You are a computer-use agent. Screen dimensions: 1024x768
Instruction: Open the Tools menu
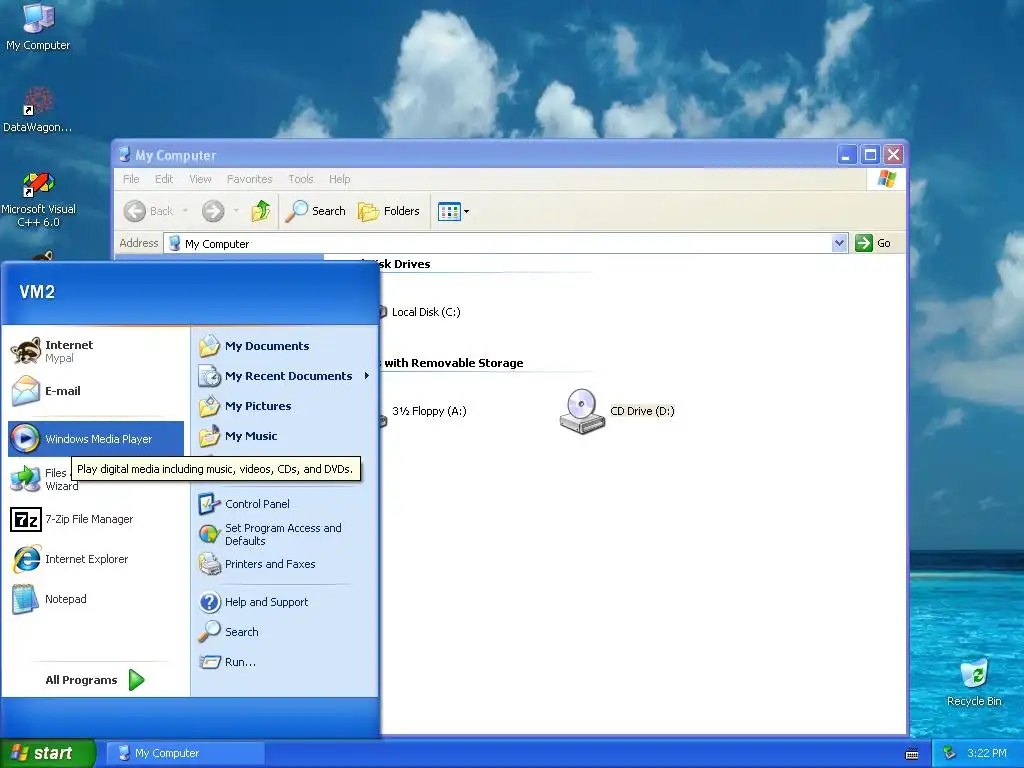[x=301, y=179]
